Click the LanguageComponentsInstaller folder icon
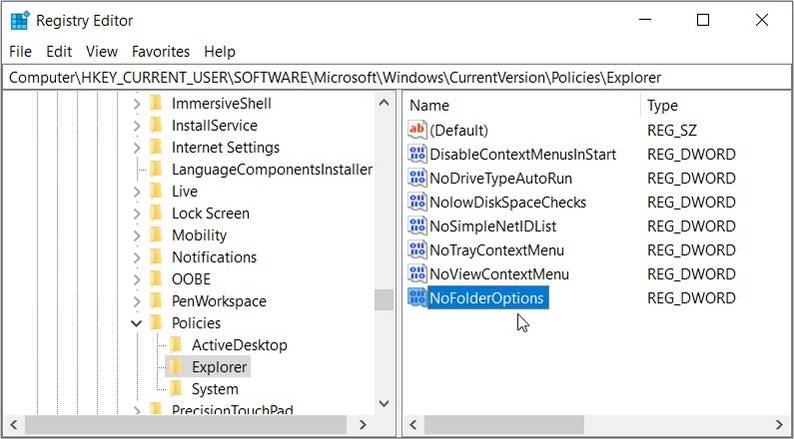The height and width of the screenshot is (439, 794). point(156,169)
